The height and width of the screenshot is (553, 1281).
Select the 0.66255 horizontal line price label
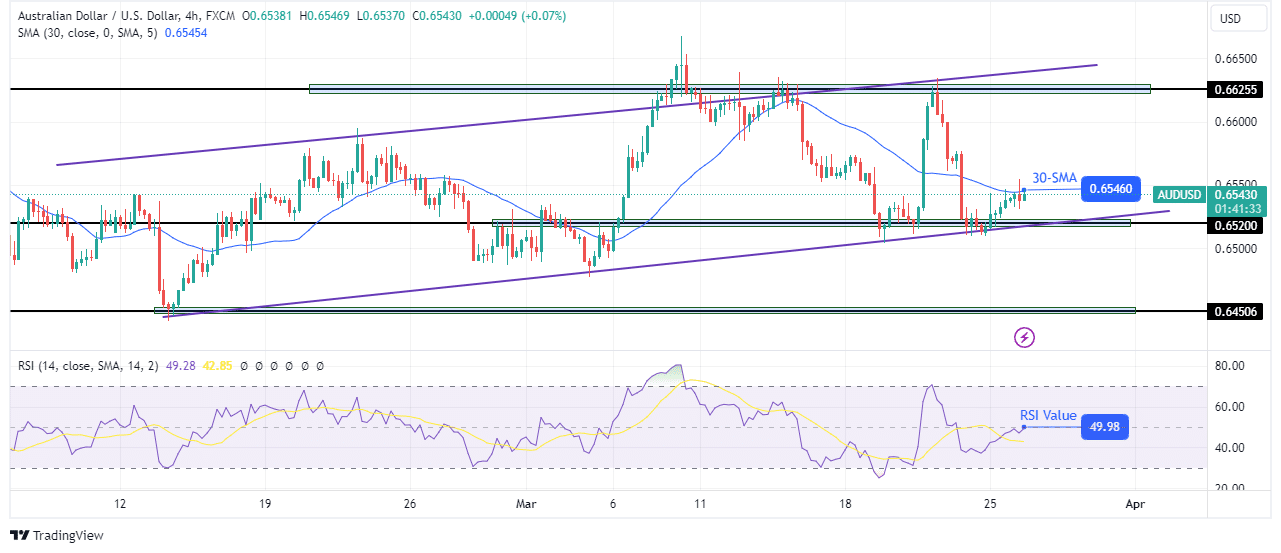tap(1235, 89)
